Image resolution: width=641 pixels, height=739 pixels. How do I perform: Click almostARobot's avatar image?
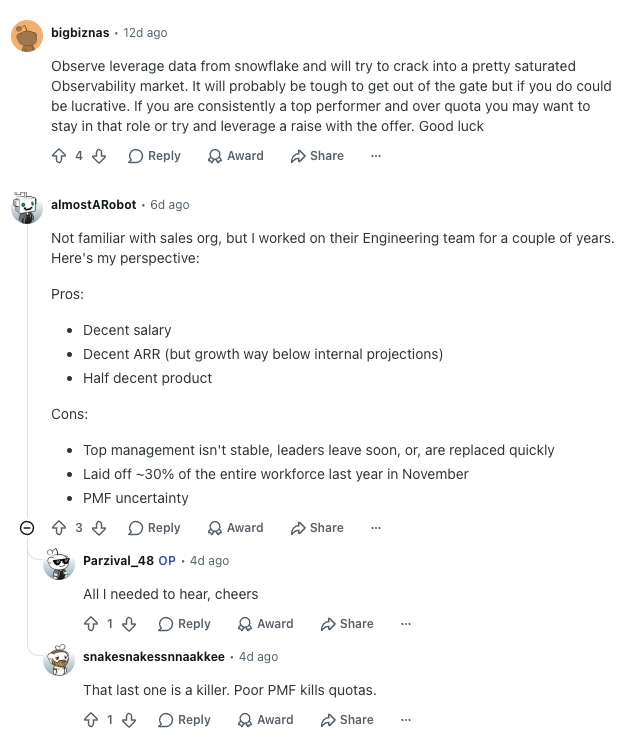(x=27, y=207)
